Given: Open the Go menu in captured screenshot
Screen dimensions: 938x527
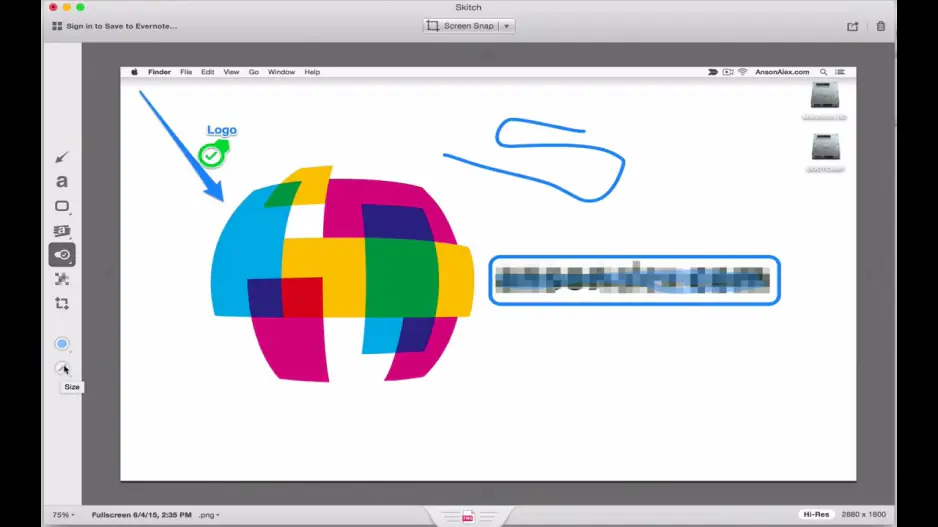Looking at the screenshot, I should [254, 72].
